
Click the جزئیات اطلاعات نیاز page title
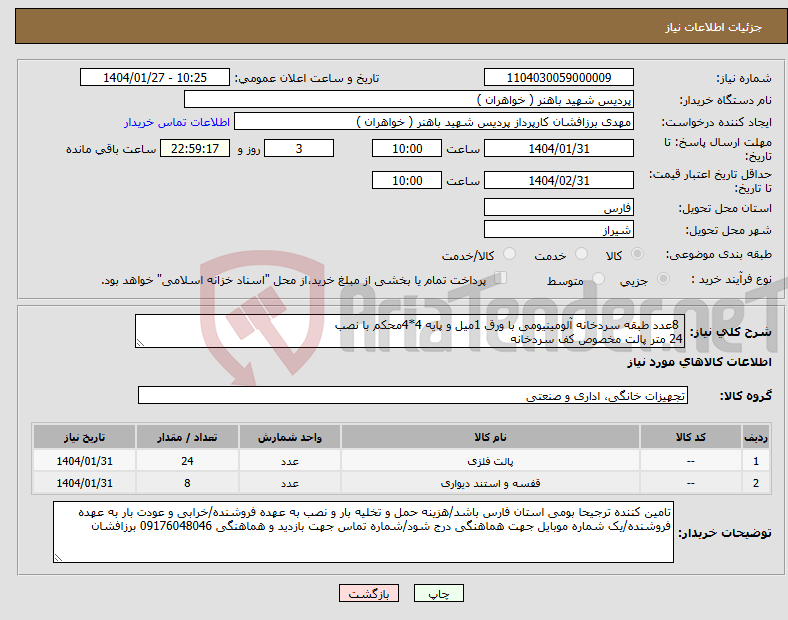pos(714,27)
